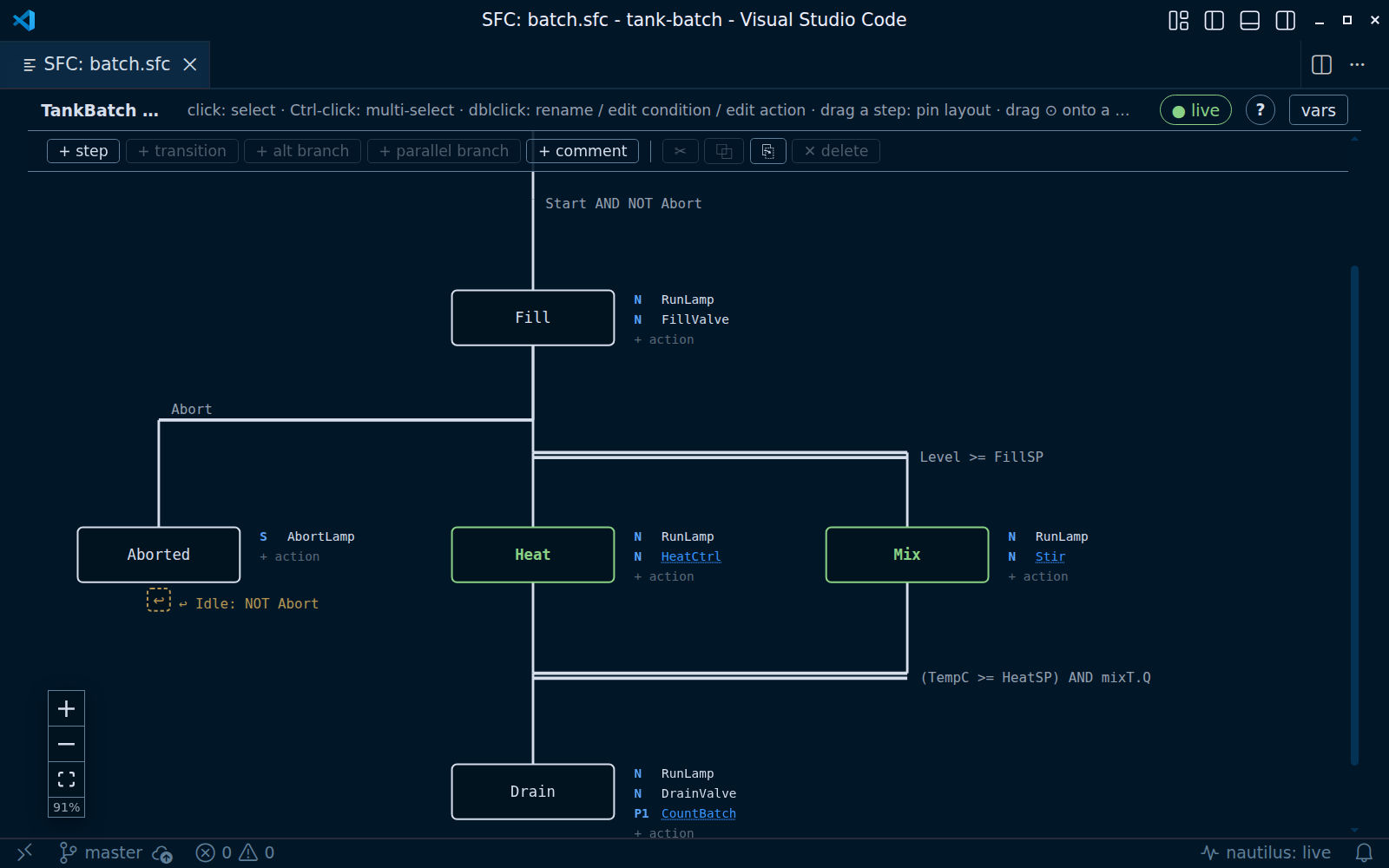
Task: Open the help question mark button
Action: 1261,110
